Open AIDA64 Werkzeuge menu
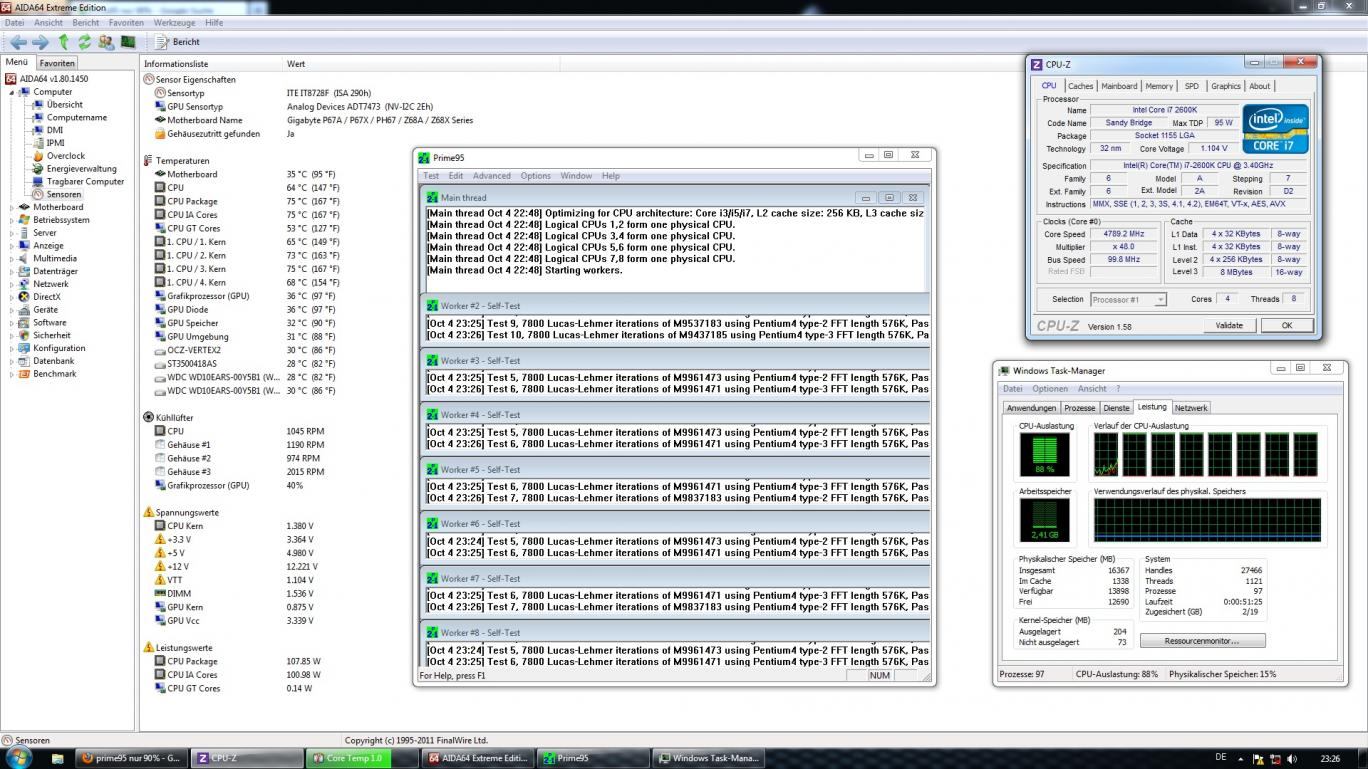This screenshot has width=1368, height=769. 174,22
